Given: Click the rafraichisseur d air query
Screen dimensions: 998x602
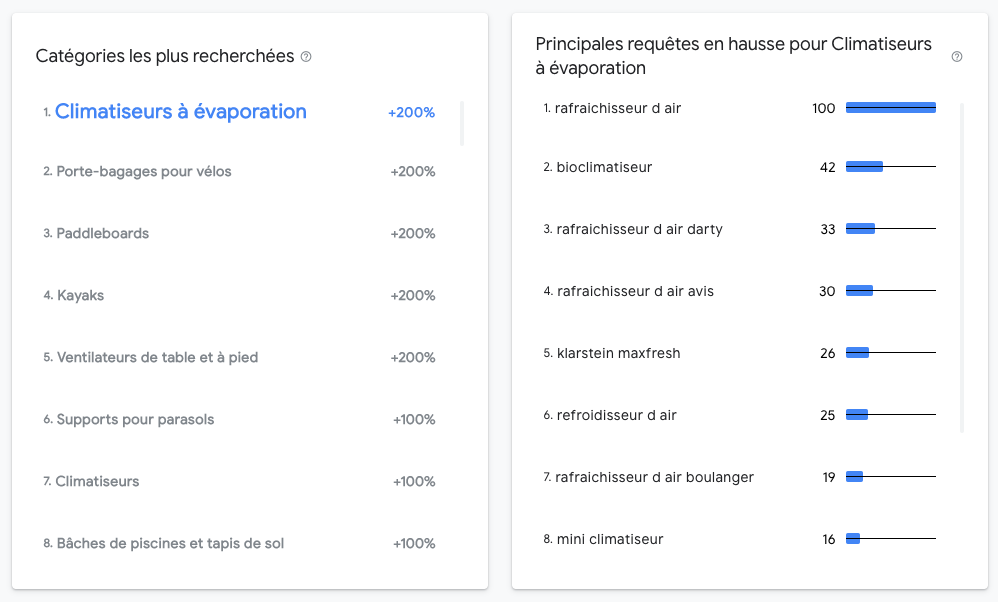Looking at the screenshot, I should point(617,108).
